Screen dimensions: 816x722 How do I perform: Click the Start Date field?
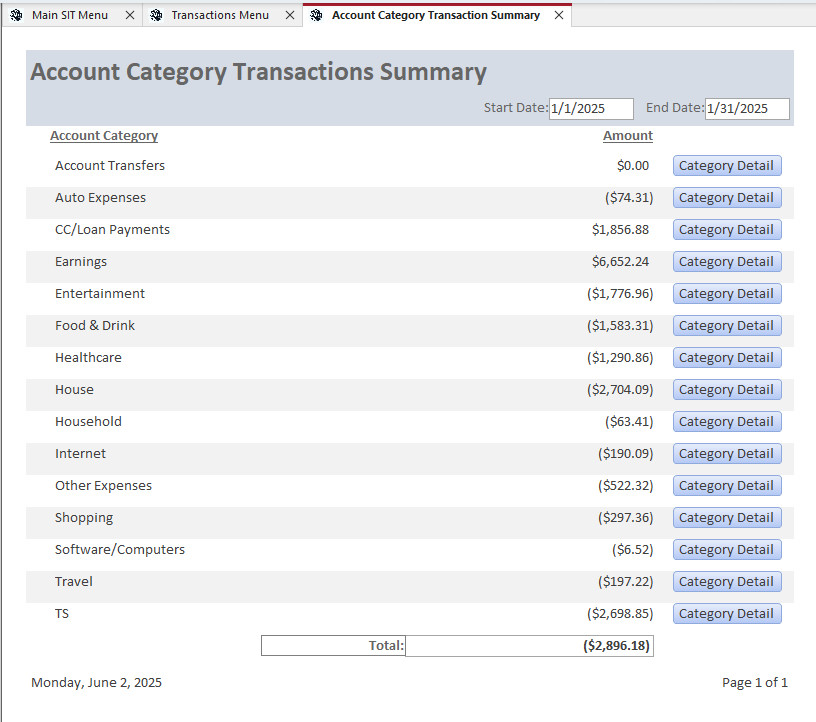(x=591, y=108)
